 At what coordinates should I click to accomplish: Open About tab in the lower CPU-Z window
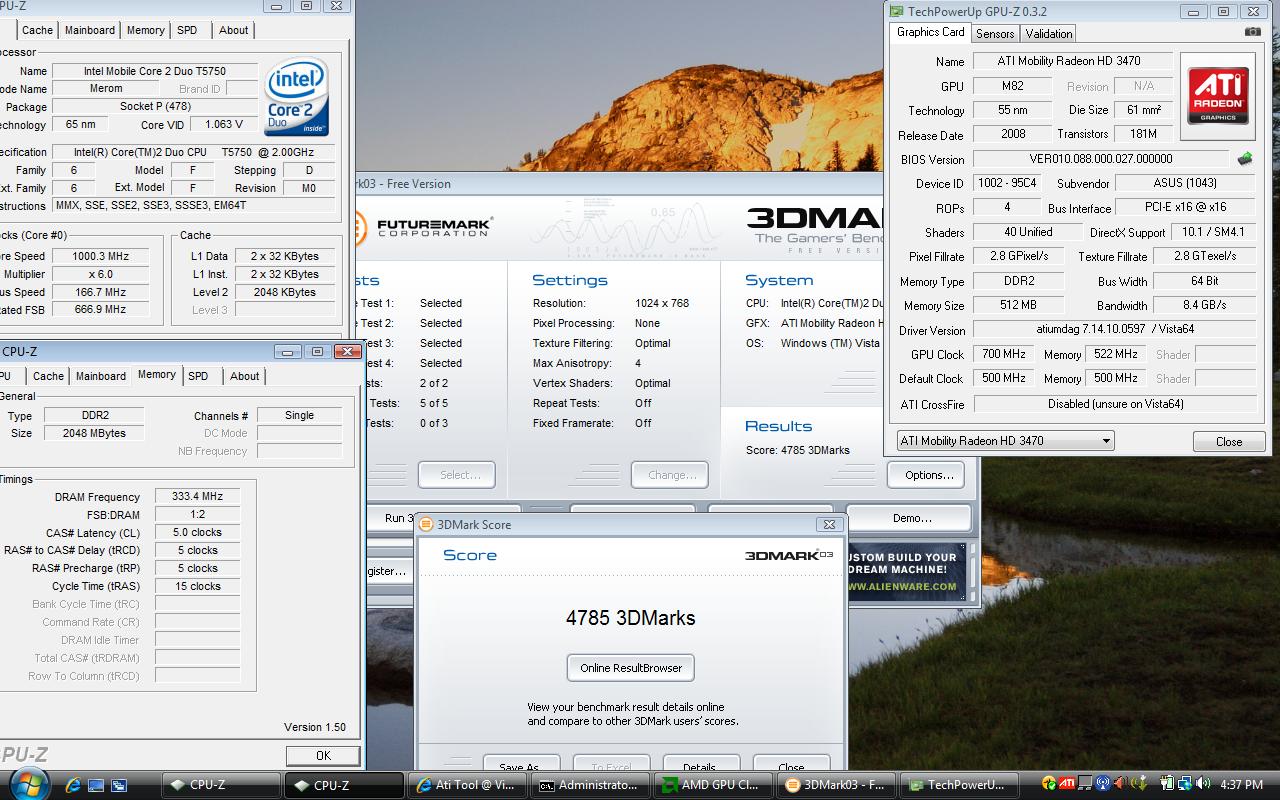tap(245, 376)
